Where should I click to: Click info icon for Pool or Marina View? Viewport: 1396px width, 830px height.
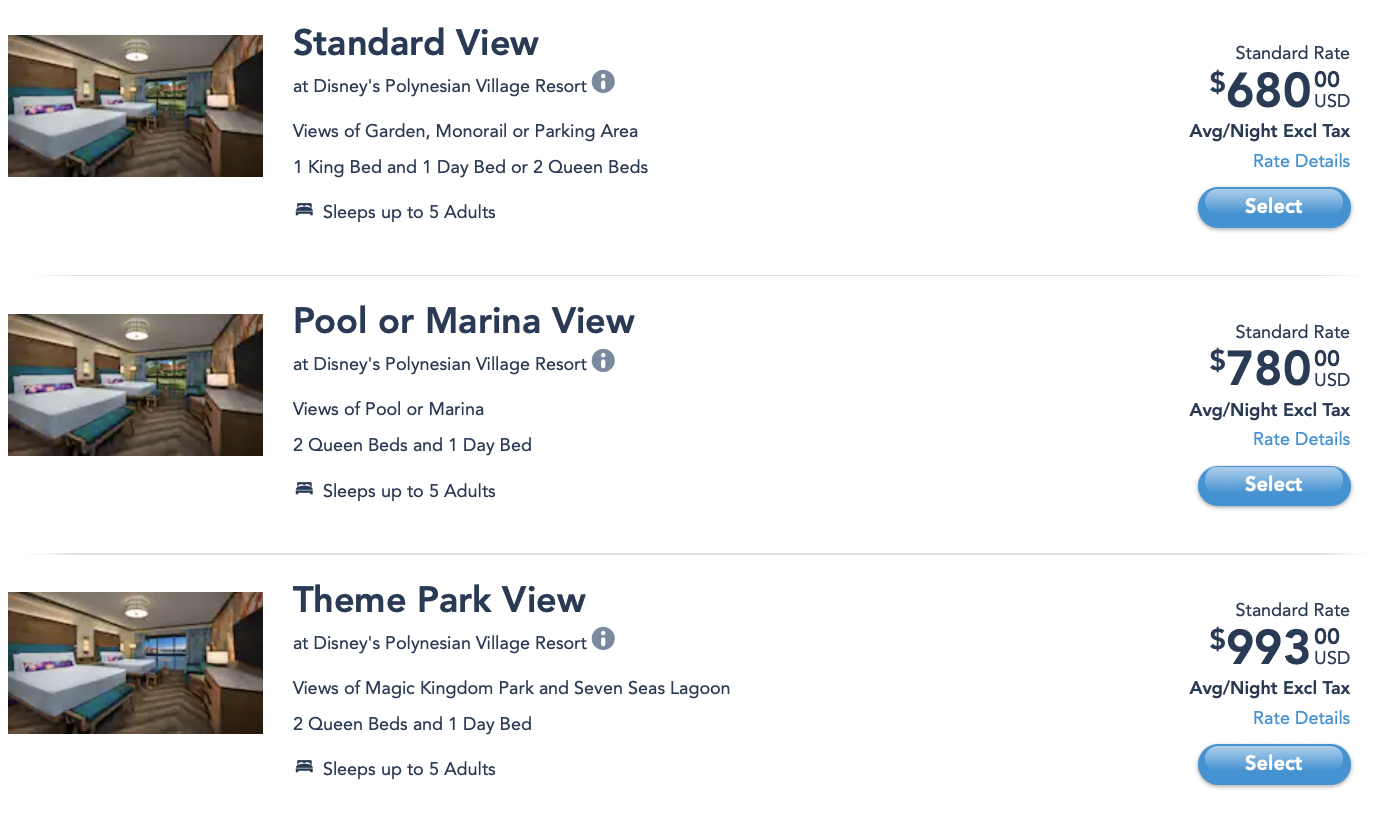tap(603, 360)
